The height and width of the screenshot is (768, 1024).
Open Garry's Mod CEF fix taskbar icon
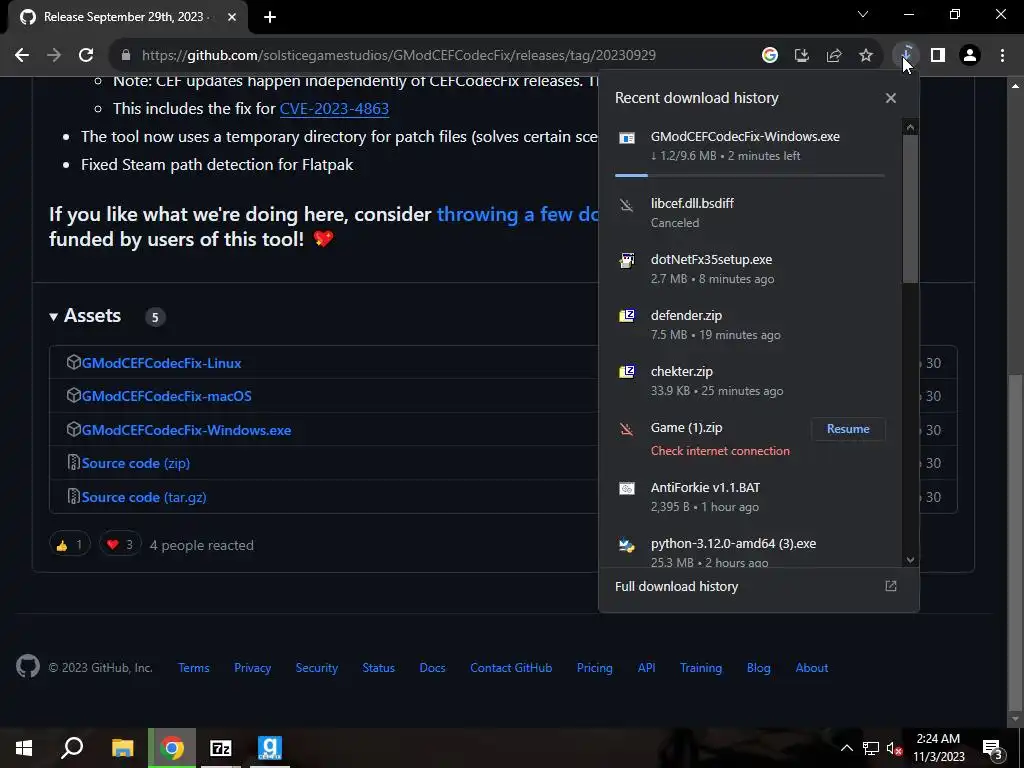[x=270, y=748]
